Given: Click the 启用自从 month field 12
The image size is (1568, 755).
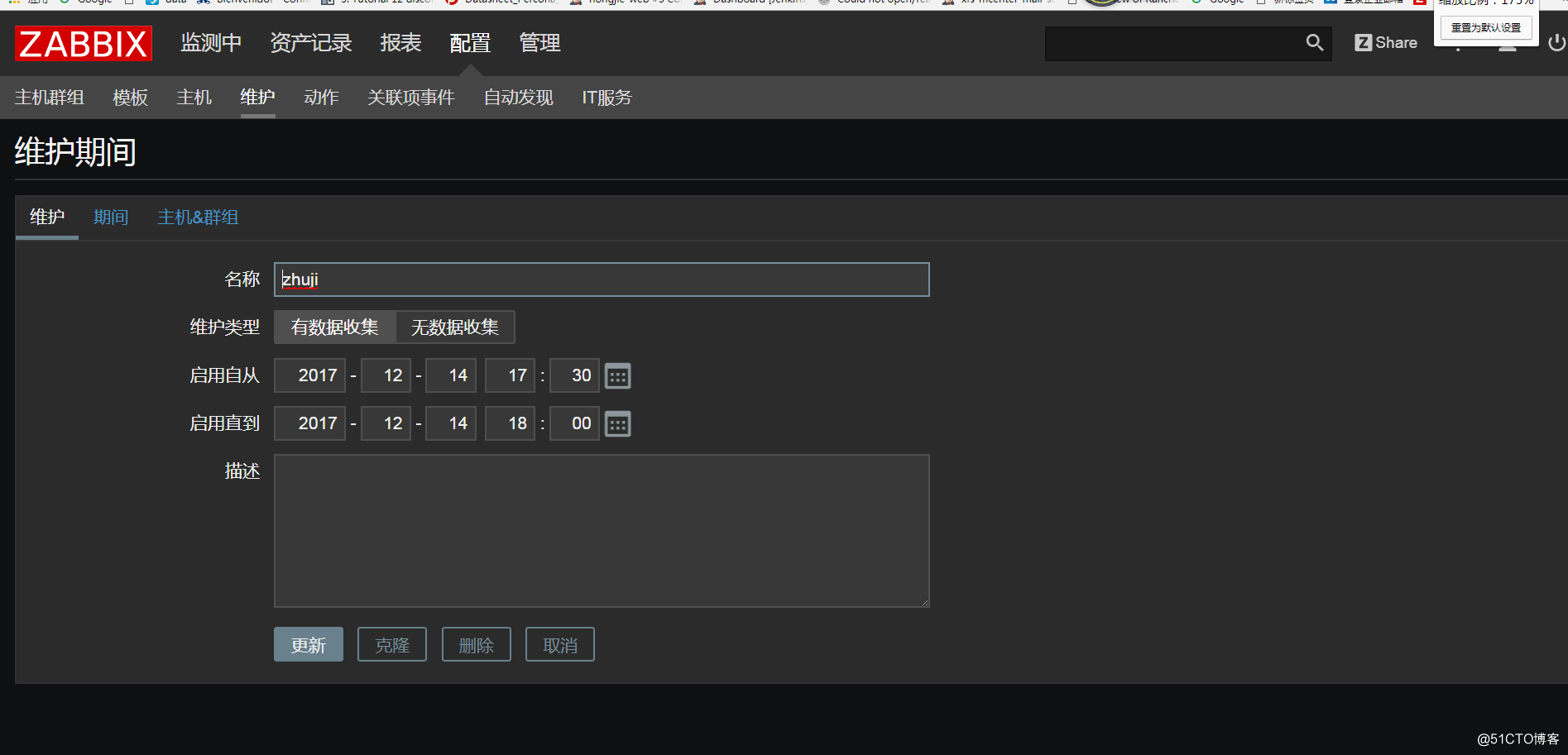Looking at the screenshot, I should [386, 376].
